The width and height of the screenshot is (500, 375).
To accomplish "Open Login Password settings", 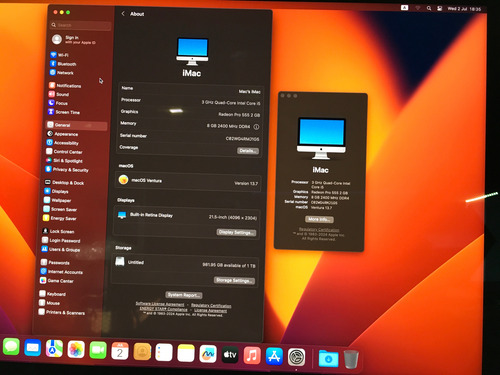I will point(61,240).
